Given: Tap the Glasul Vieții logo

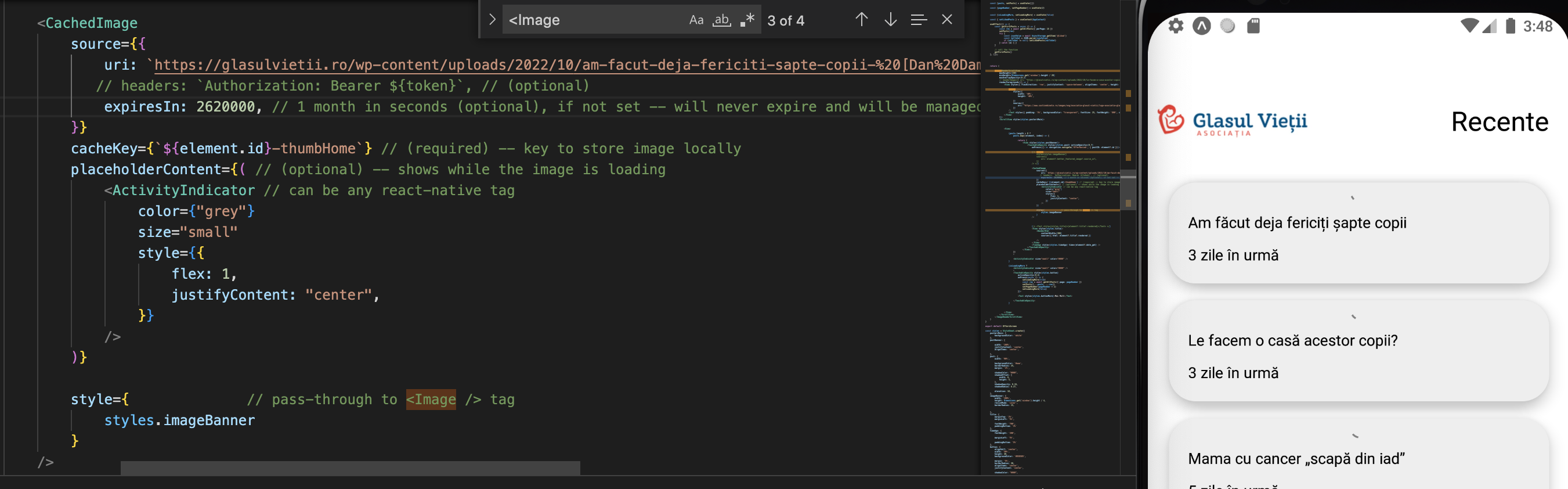Looking at the screenshot, I should pos(1232,121).
